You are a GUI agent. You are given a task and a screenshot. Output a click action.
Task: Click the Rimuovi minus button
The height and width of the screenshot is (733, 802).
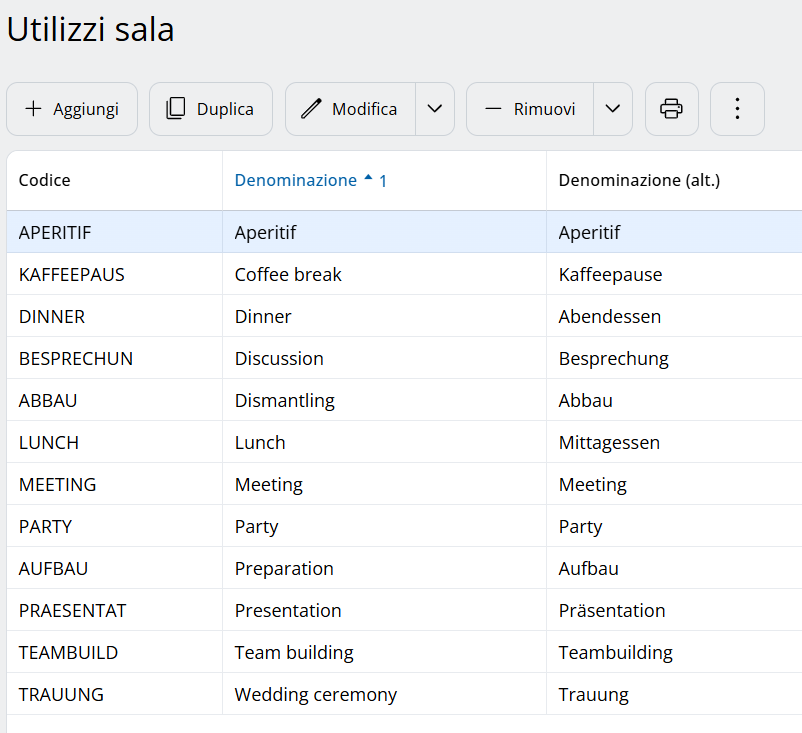coord(530,109)
